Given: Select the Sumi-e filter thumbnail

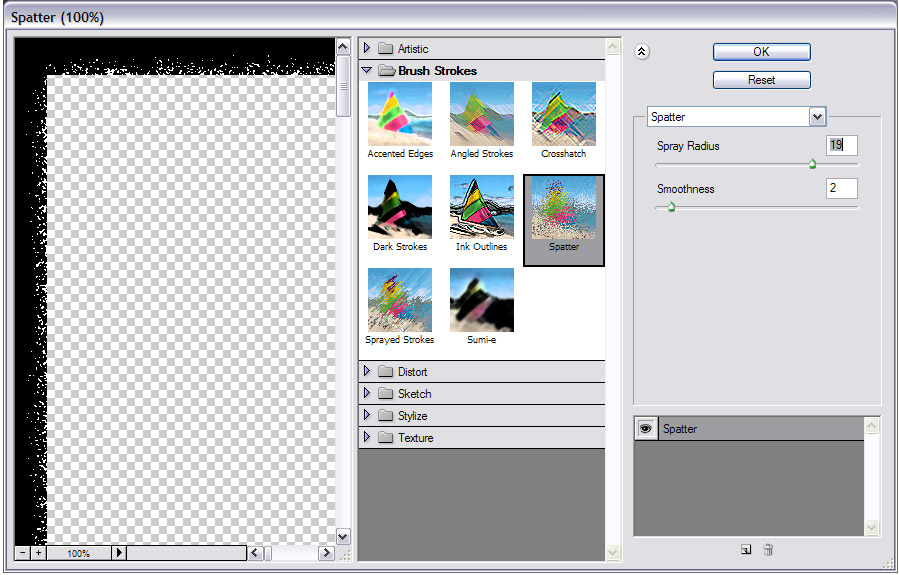Looking at the screenshot, I should click(x=482, y=300).
